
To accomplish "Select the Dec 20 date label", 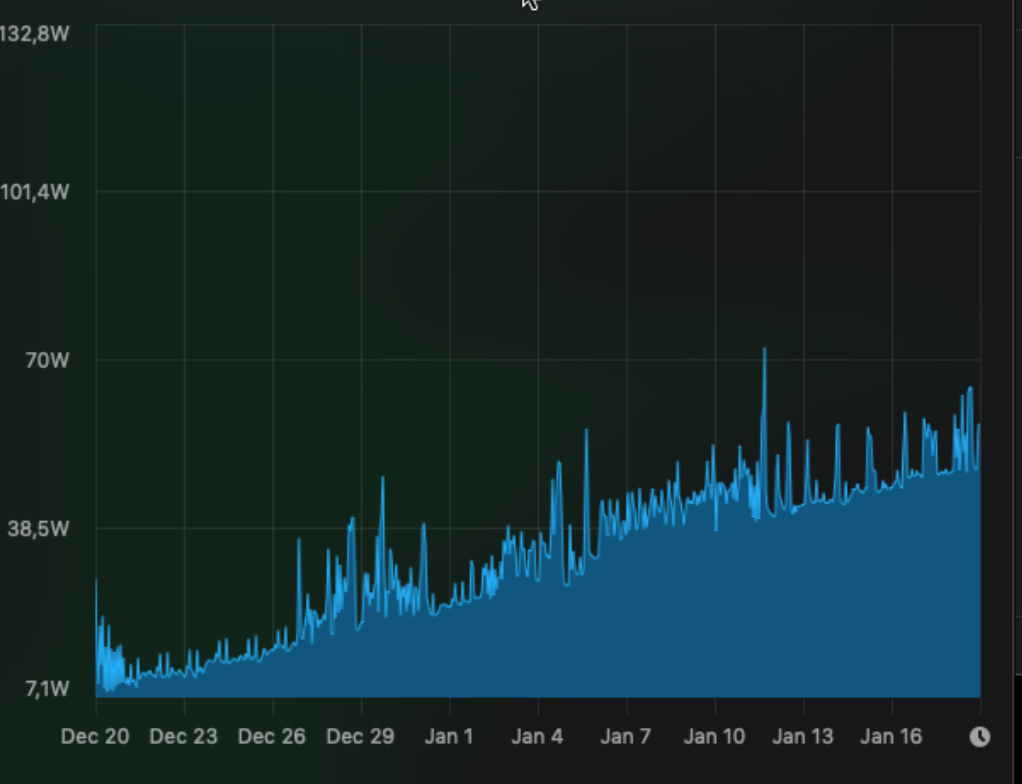I will pyautogui.click(x=95, y=737).
